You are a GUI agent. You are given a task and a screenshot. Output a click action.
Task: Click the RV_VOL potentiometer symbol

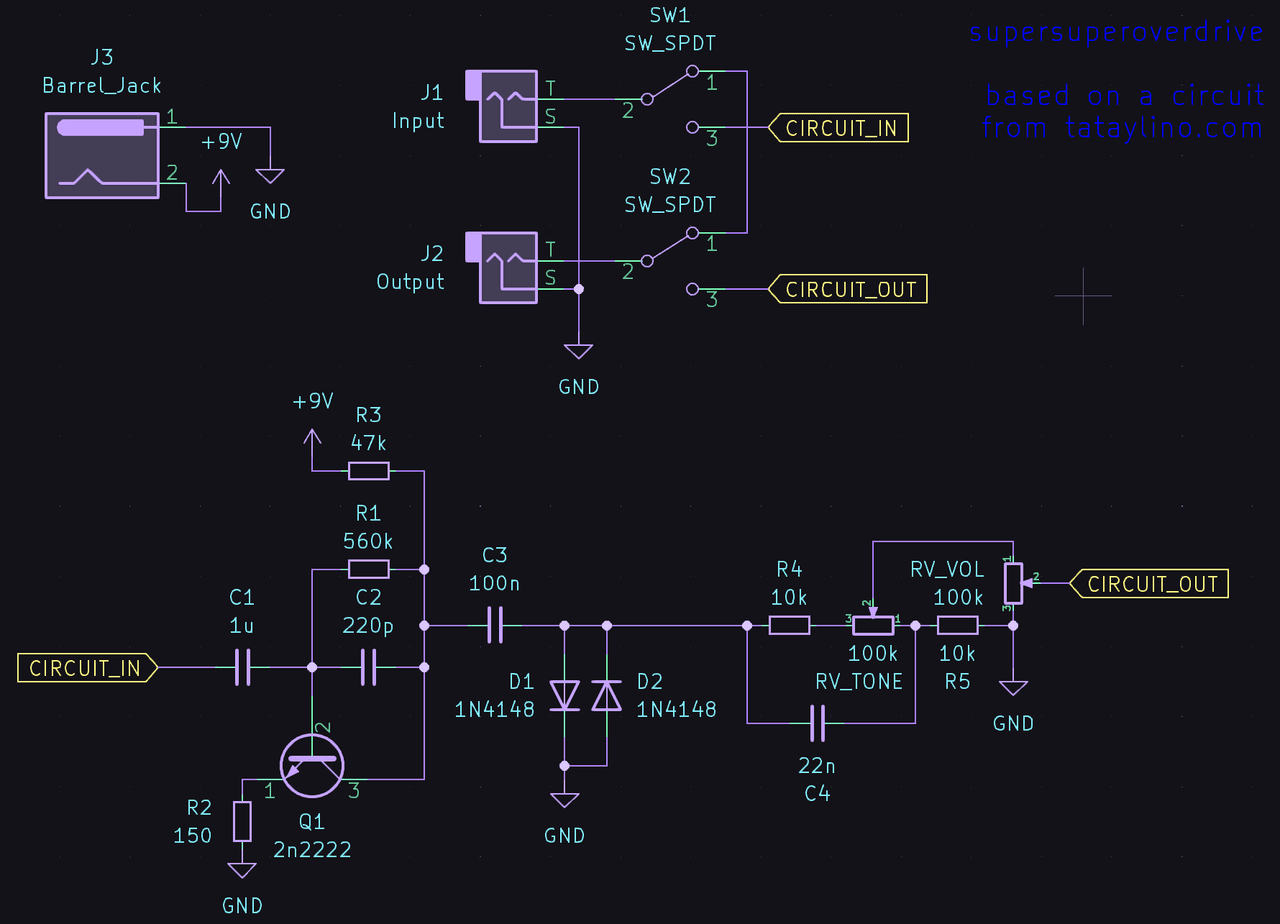[1014, 583]
